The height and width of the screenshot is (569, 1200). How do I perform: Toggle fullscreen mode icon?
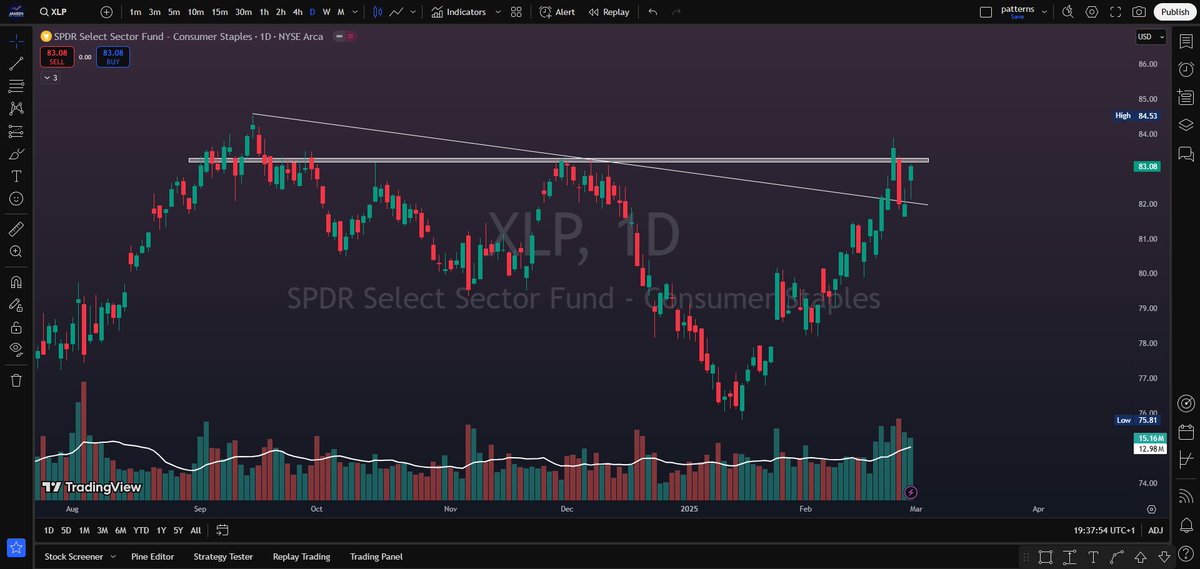(x=1116, y=12)
